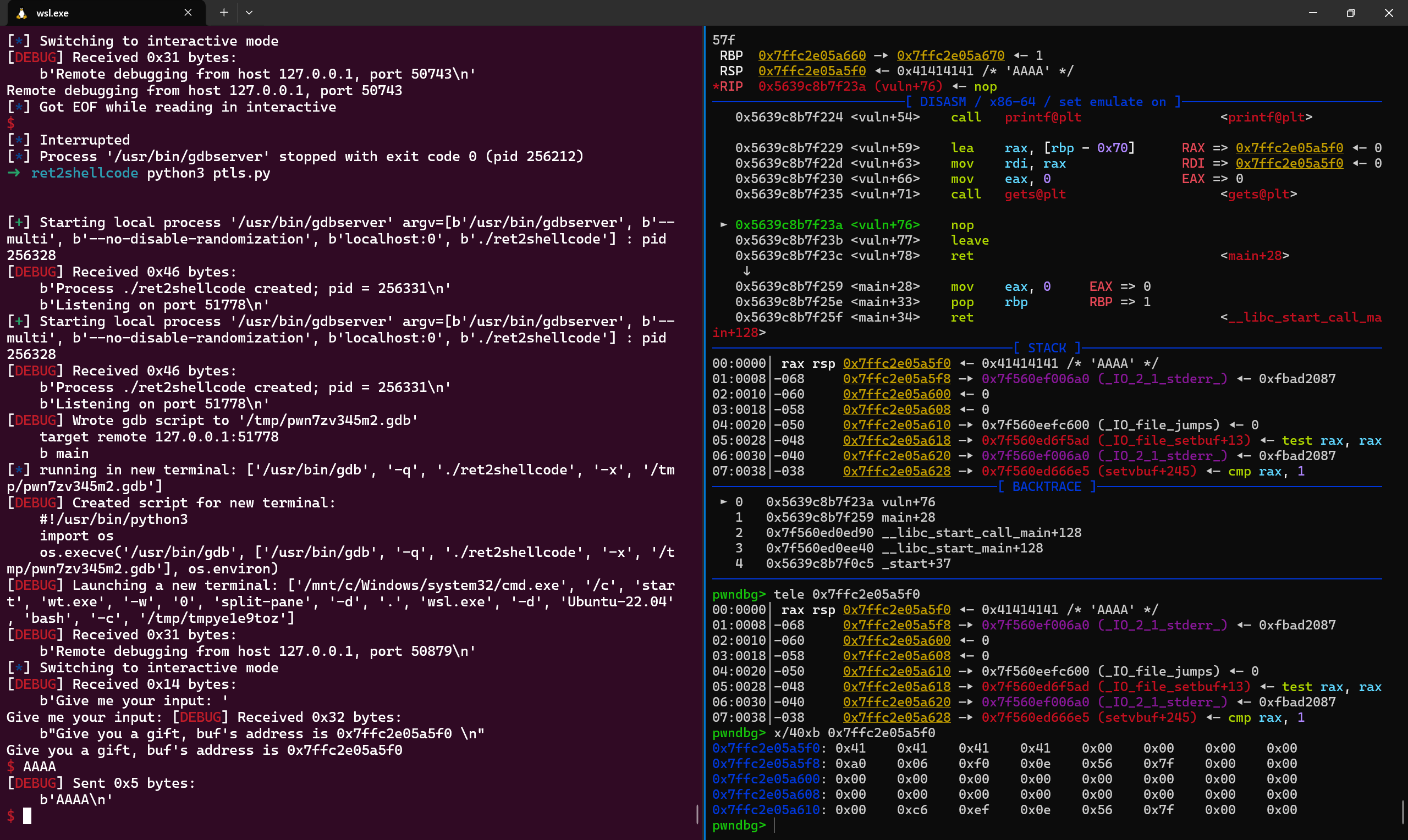Click the left pane shell prompt cursor
The height and width of the screenshot is (840, 1408).
point(27,816)
